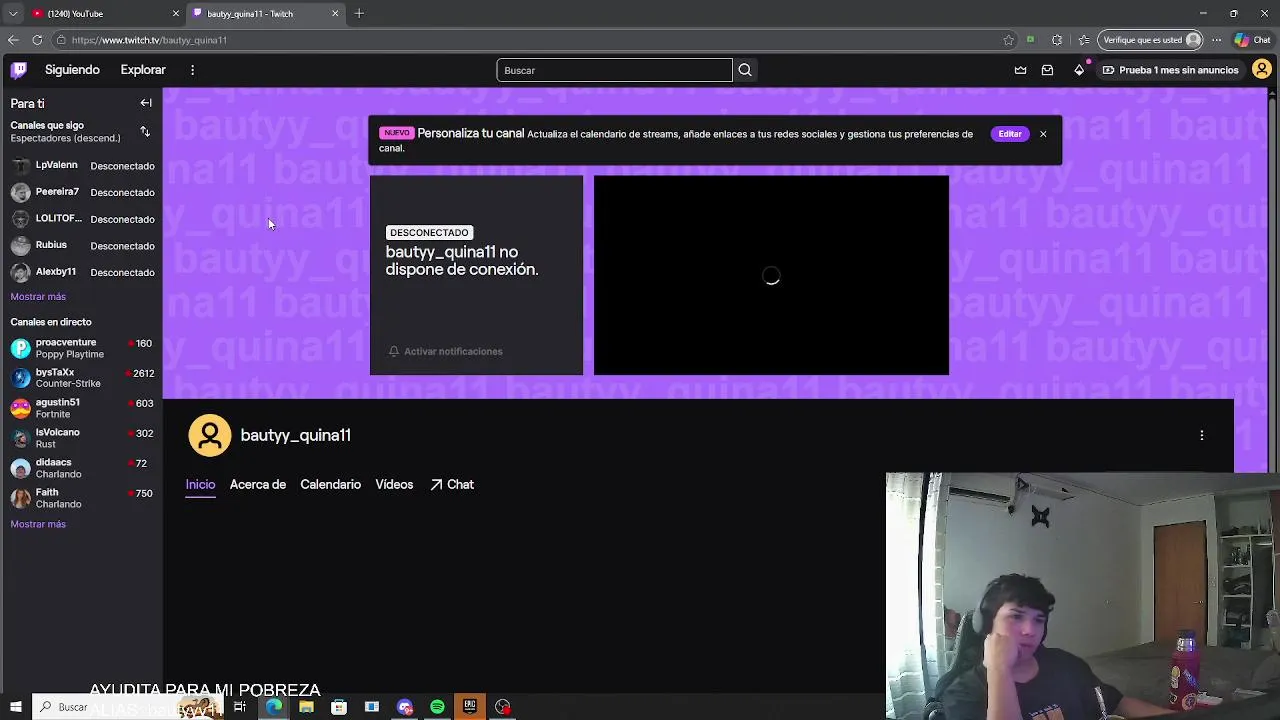Select the Inicio channel tab
Screen dimensions: 1280x720
tap(200, 484)
